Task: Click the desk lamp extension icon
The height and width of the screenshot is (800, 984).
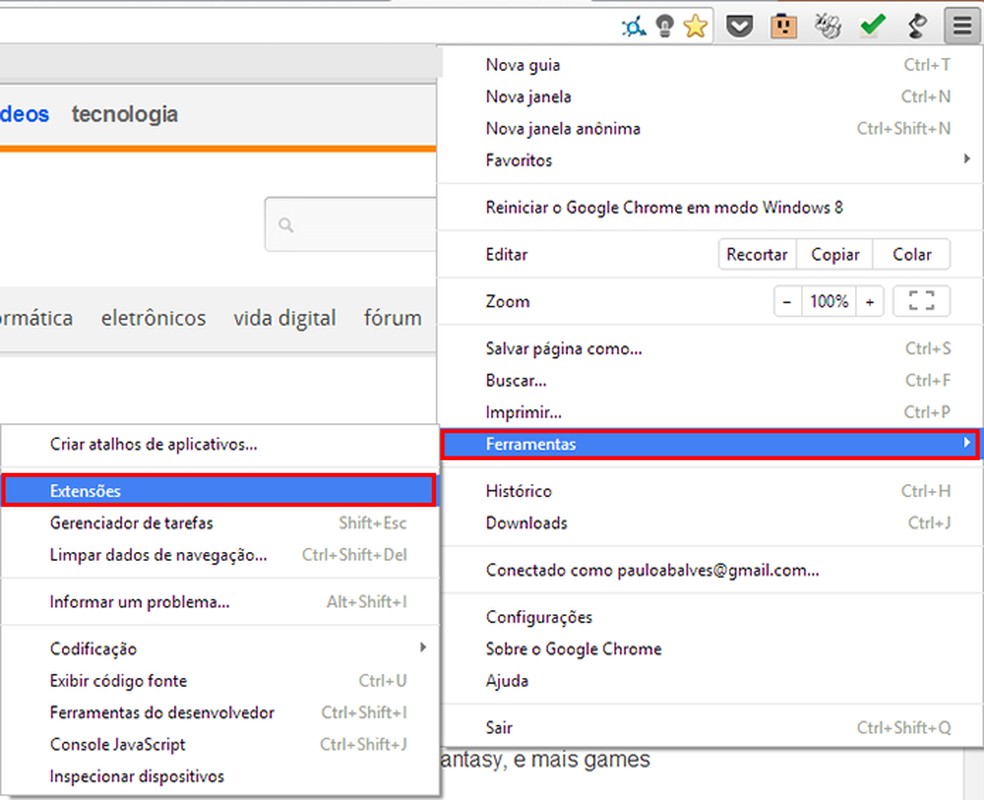Action: click(x=916, y=25)
